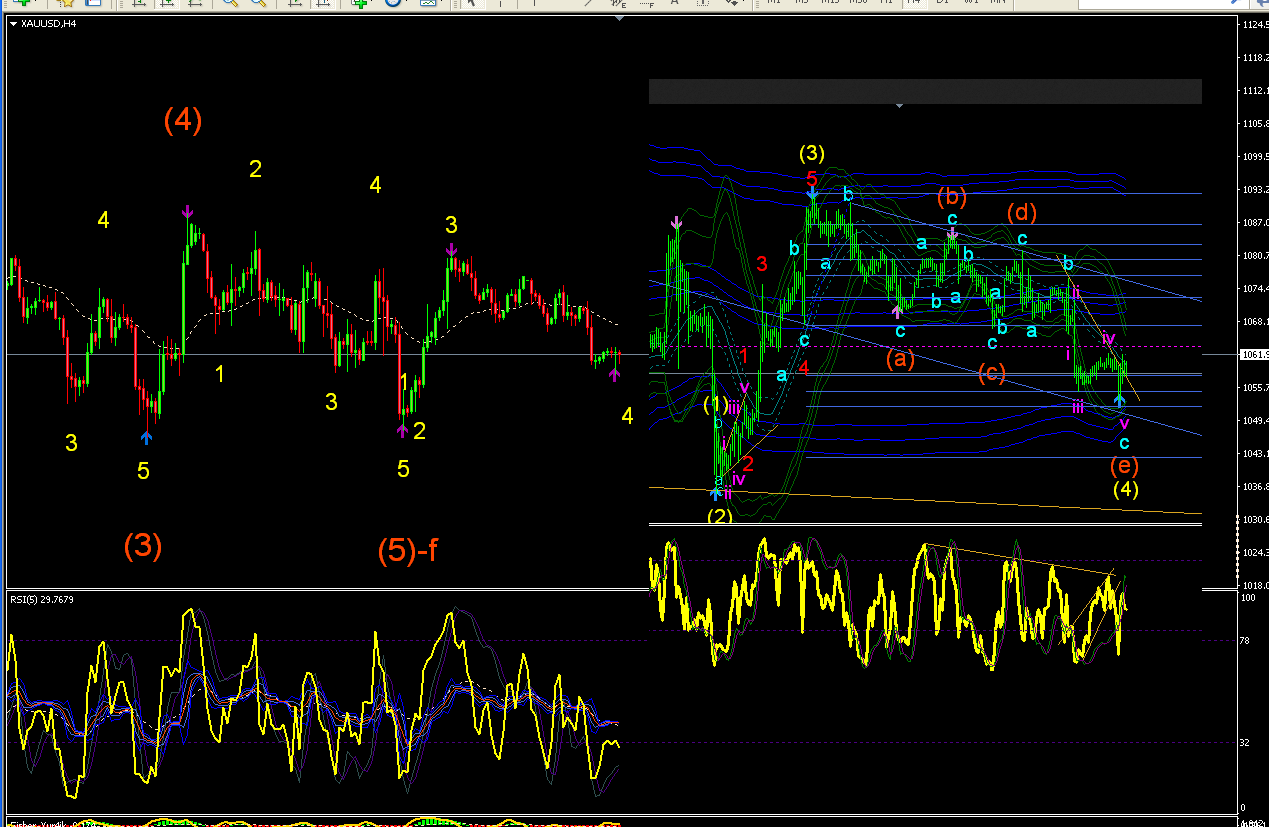Select the orange (b) wave label
This screenshot has height=827, width=1269.
951,196
